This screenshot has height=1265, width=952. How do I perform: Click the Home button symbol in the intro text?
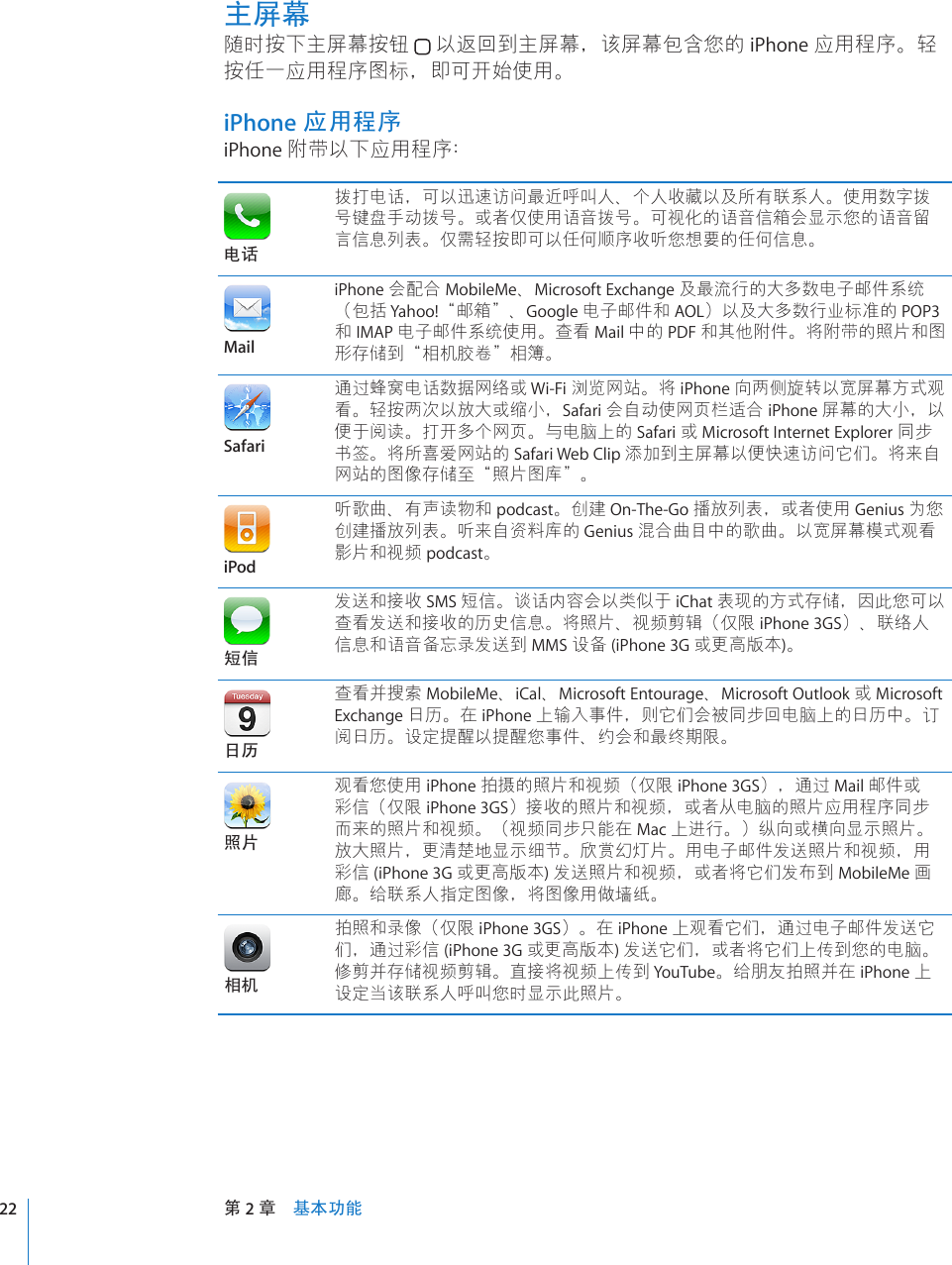click(422, 47)
